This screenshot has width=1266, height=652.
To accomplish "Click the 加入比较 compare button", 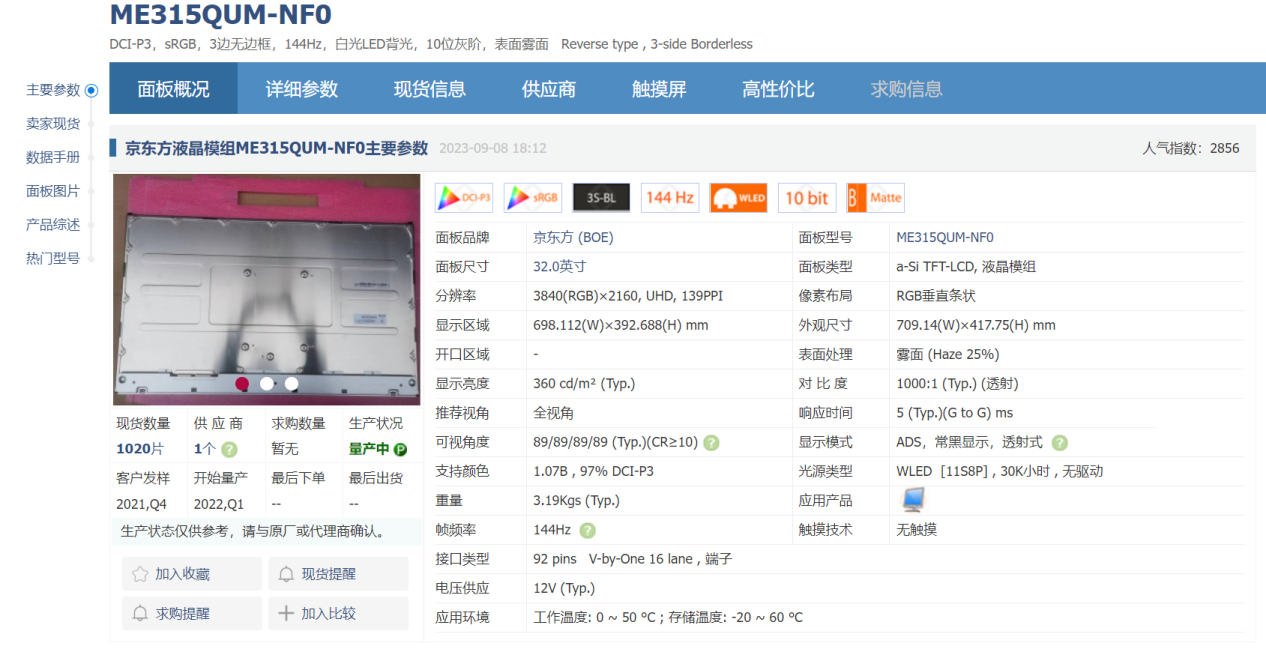I will click(x=338, y=613).
